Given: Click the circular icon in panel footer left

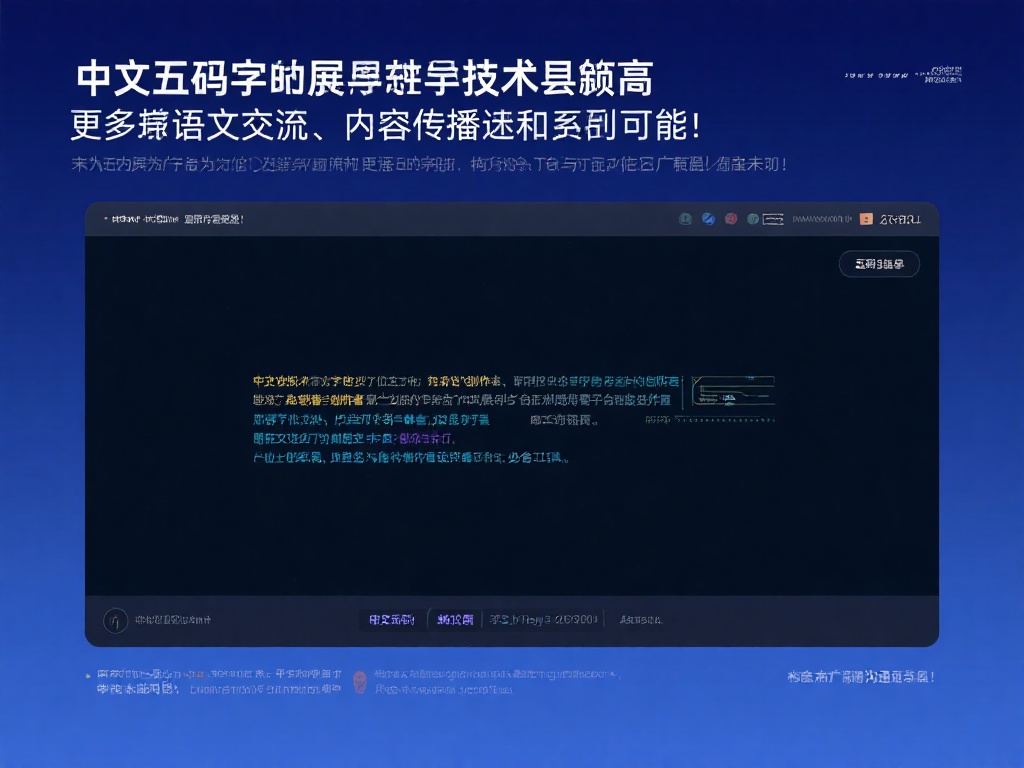Looking at the screenshot, I should (x=116, y=620).
